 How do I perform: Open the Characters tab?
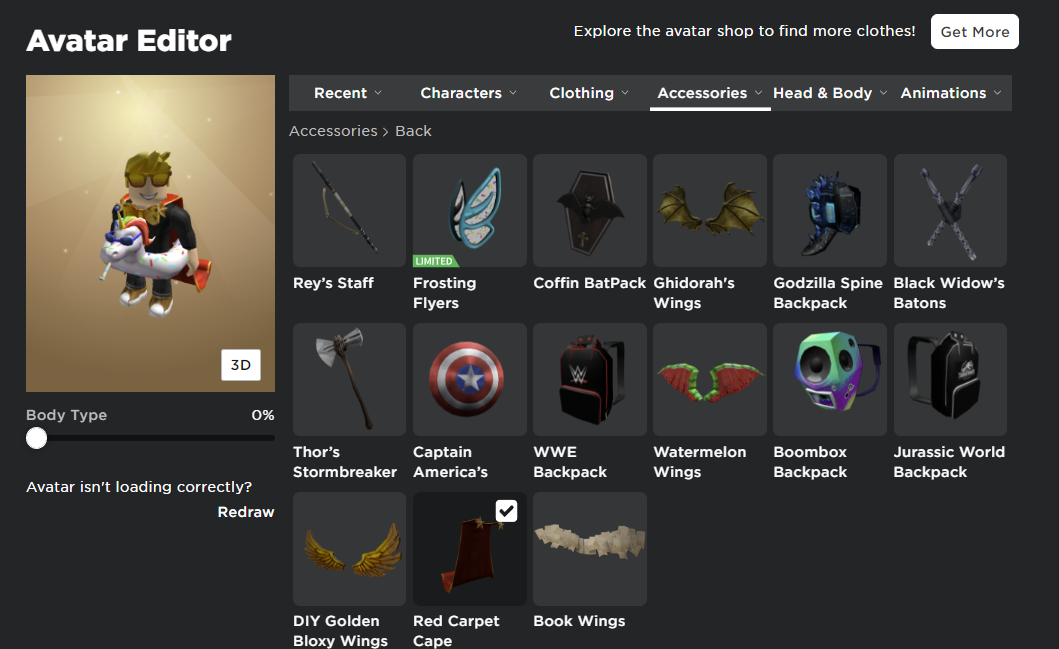click(468, 93)
